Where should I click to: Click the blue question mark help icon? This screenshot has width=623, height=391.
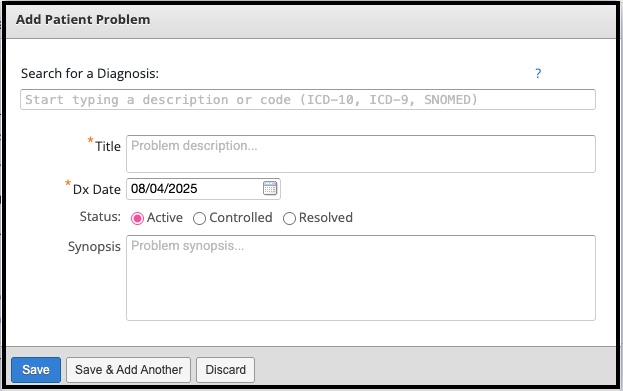538,74
